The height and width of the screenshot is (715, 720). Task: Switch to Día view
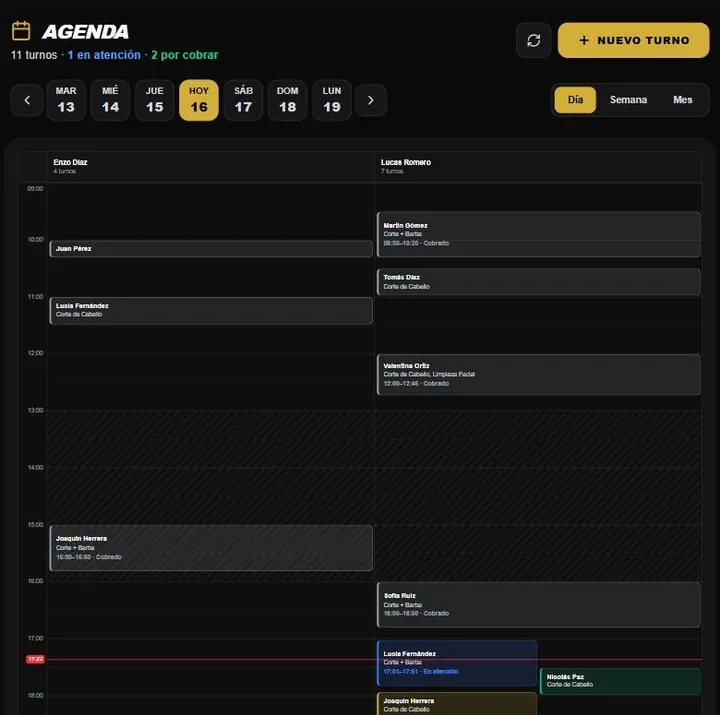point(575,100)
